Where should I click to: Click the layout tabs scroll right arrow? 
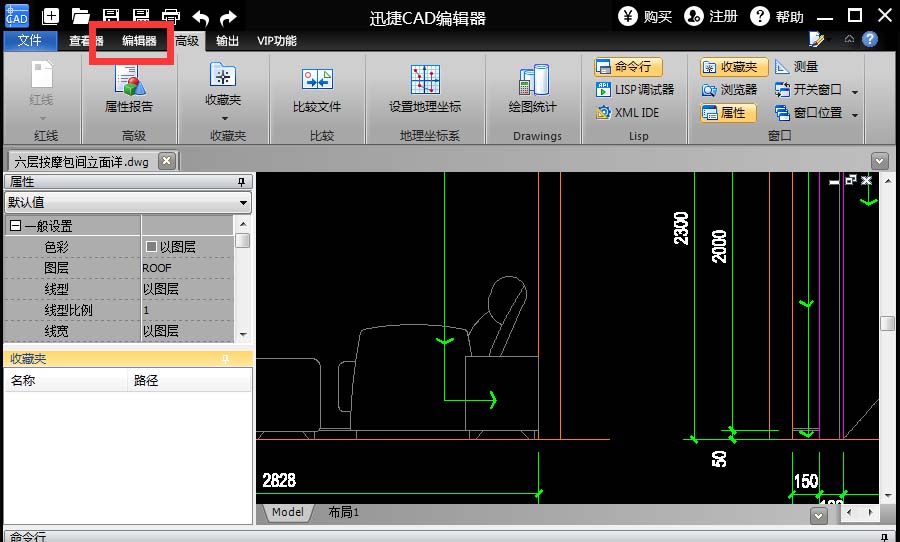(871, 512)
